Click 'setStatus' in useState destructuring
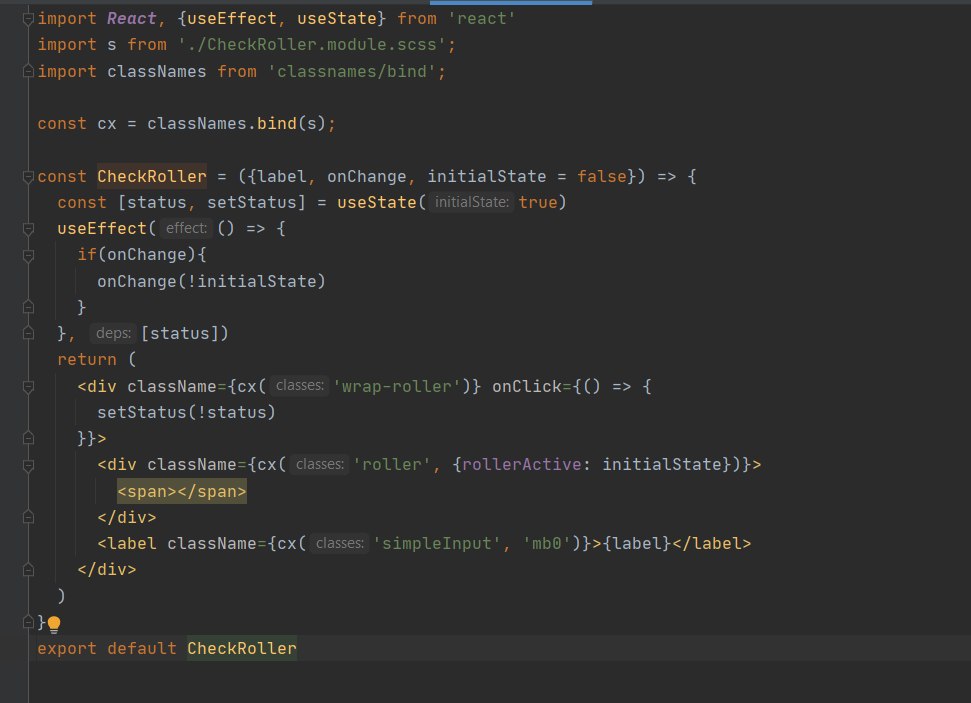Viewport: 971px width, 703px height. (251, 203)
